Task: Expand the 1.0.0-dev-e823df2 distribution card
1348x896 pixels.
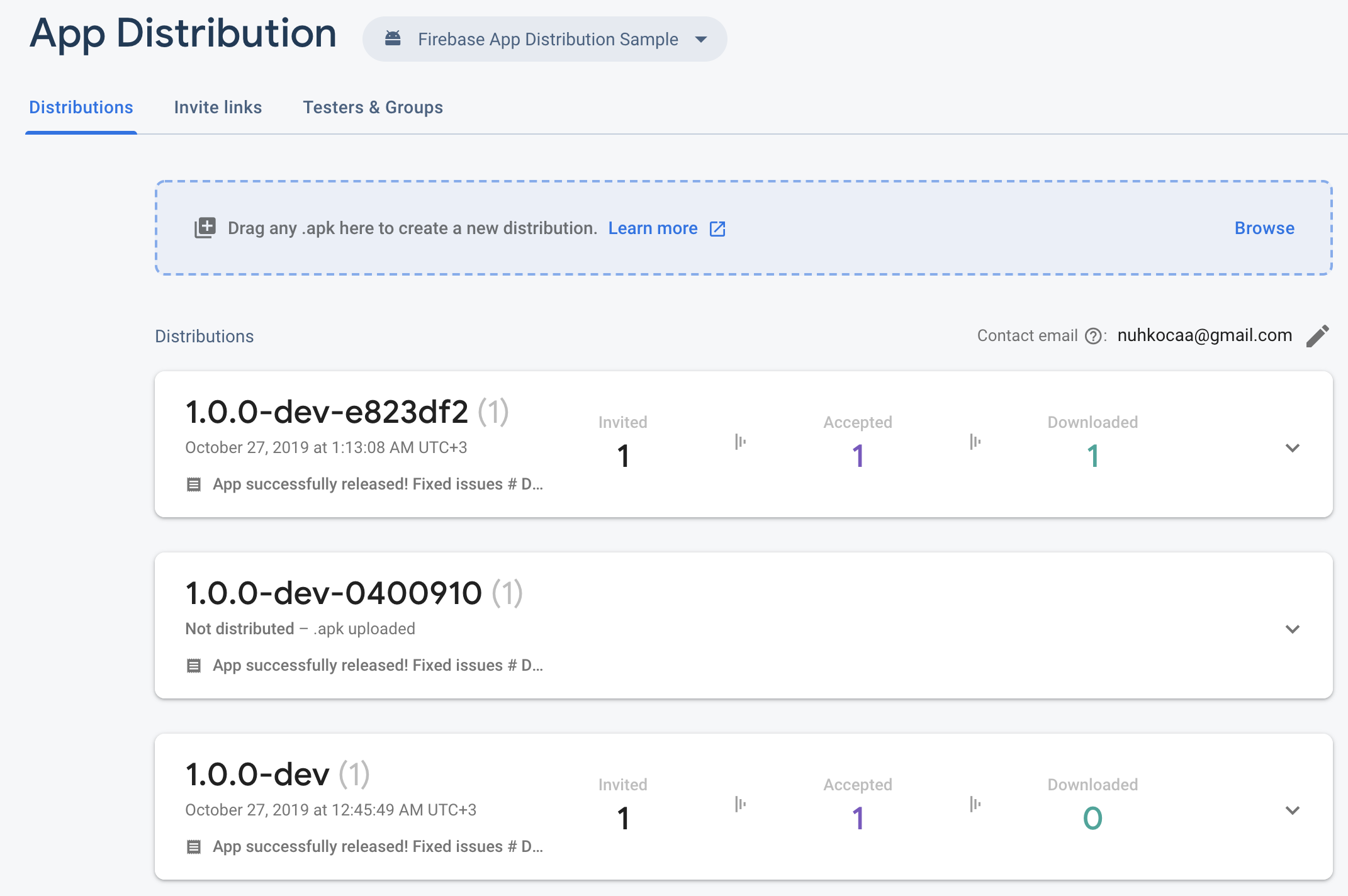Action: click(1292, 448)
